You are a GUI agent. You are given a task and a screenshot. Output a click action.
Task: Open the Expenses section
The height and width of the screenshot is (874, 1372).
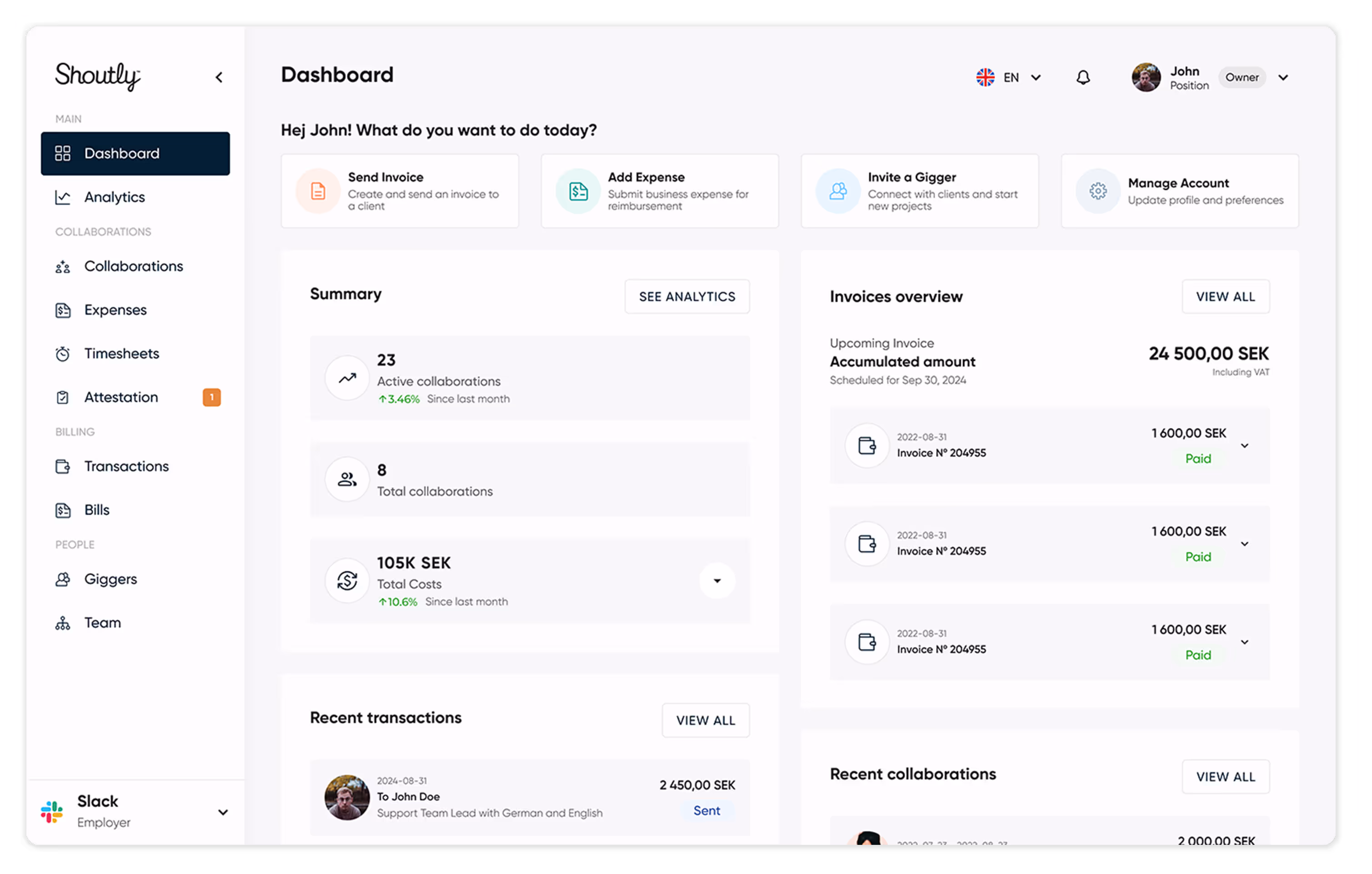click(x=115, y=309)
